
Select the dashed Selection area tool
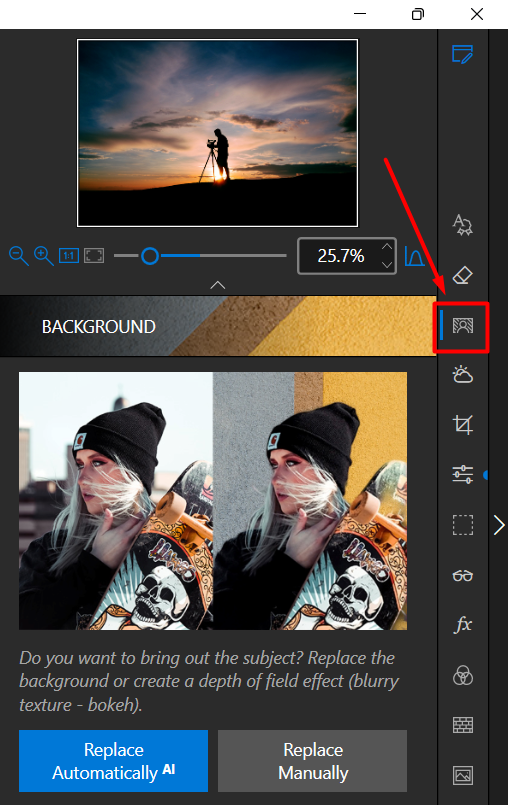(462, 525)
